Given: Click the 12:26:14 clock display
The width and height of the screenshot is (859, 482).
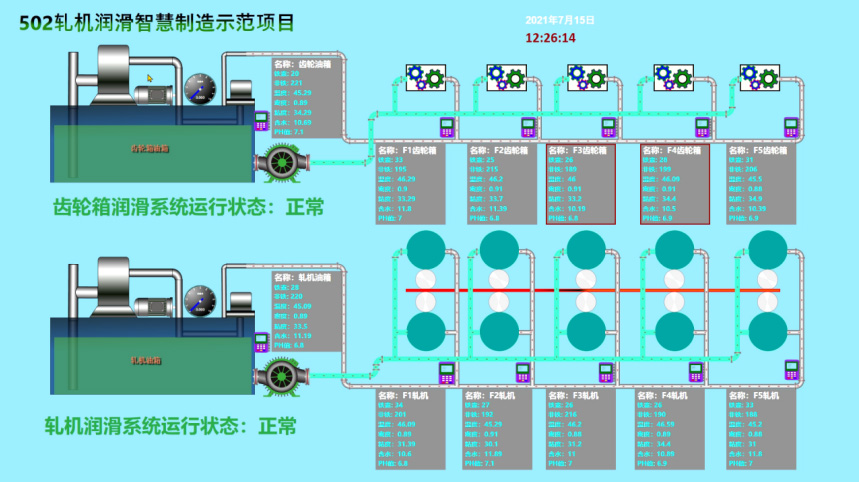Looking at the screenshot, I should click(551, 38).
